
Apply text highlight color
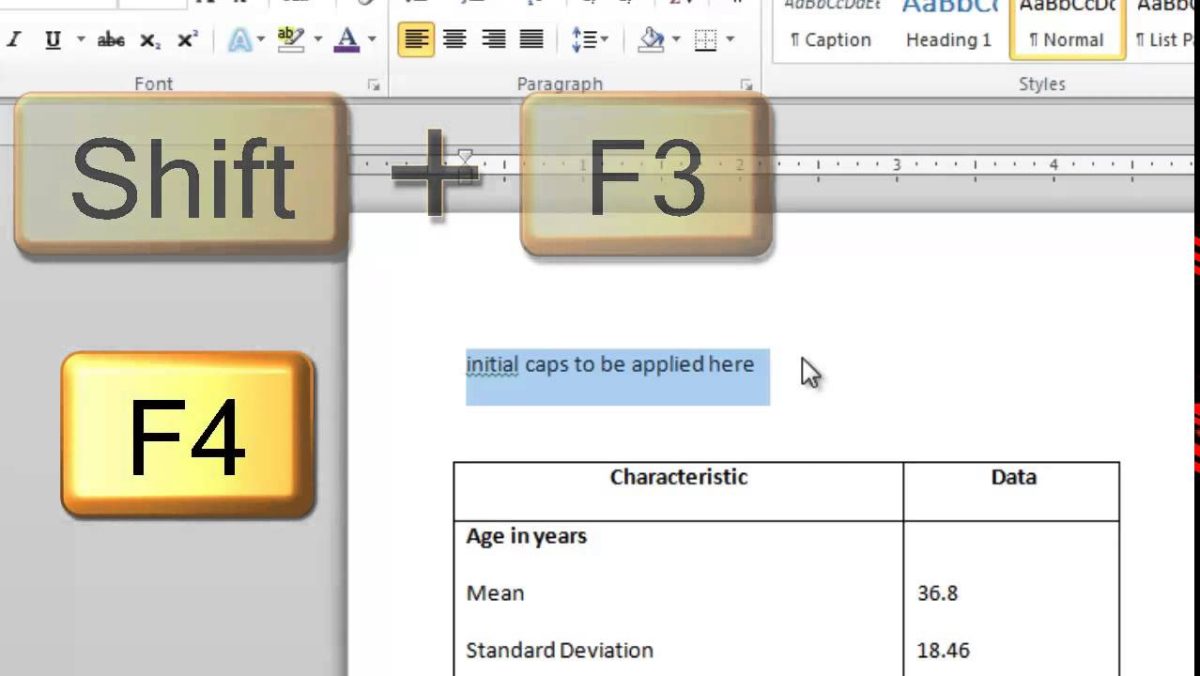289,40
